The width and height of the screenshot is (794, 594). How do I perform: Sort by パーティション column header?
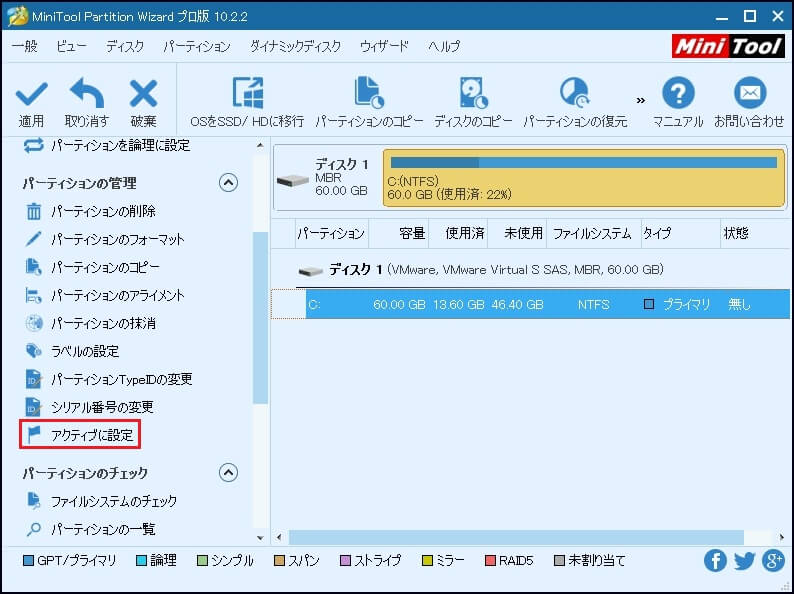coord(331,233)
